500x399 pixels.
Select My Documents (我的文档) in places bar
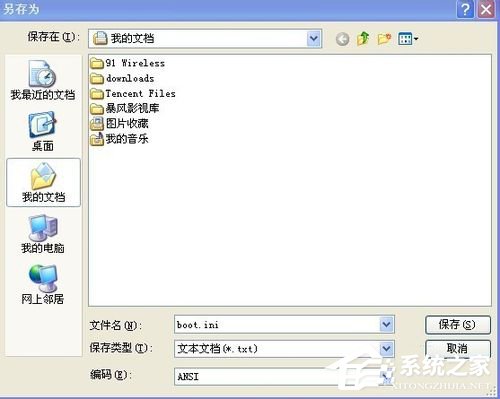pos(43,183)
